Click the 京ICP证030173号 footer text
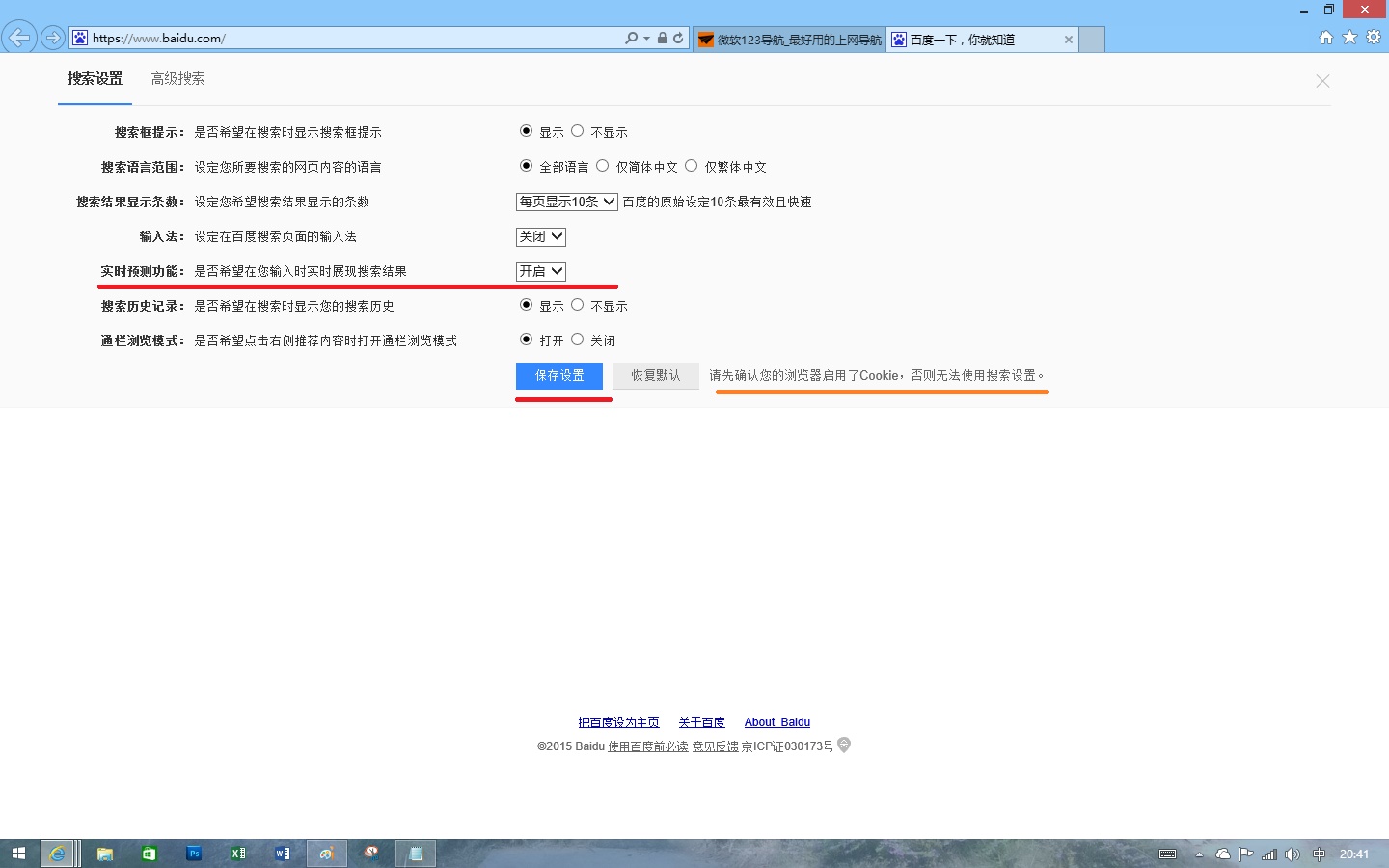Viewport: 1389px width, 868px height. coord(787,746)
